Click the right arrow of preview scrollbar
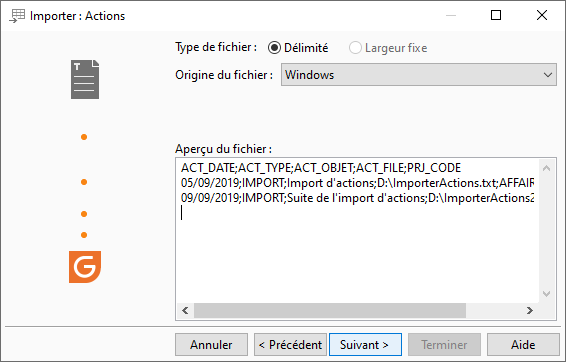566x362 pixels. coord(530,310)
